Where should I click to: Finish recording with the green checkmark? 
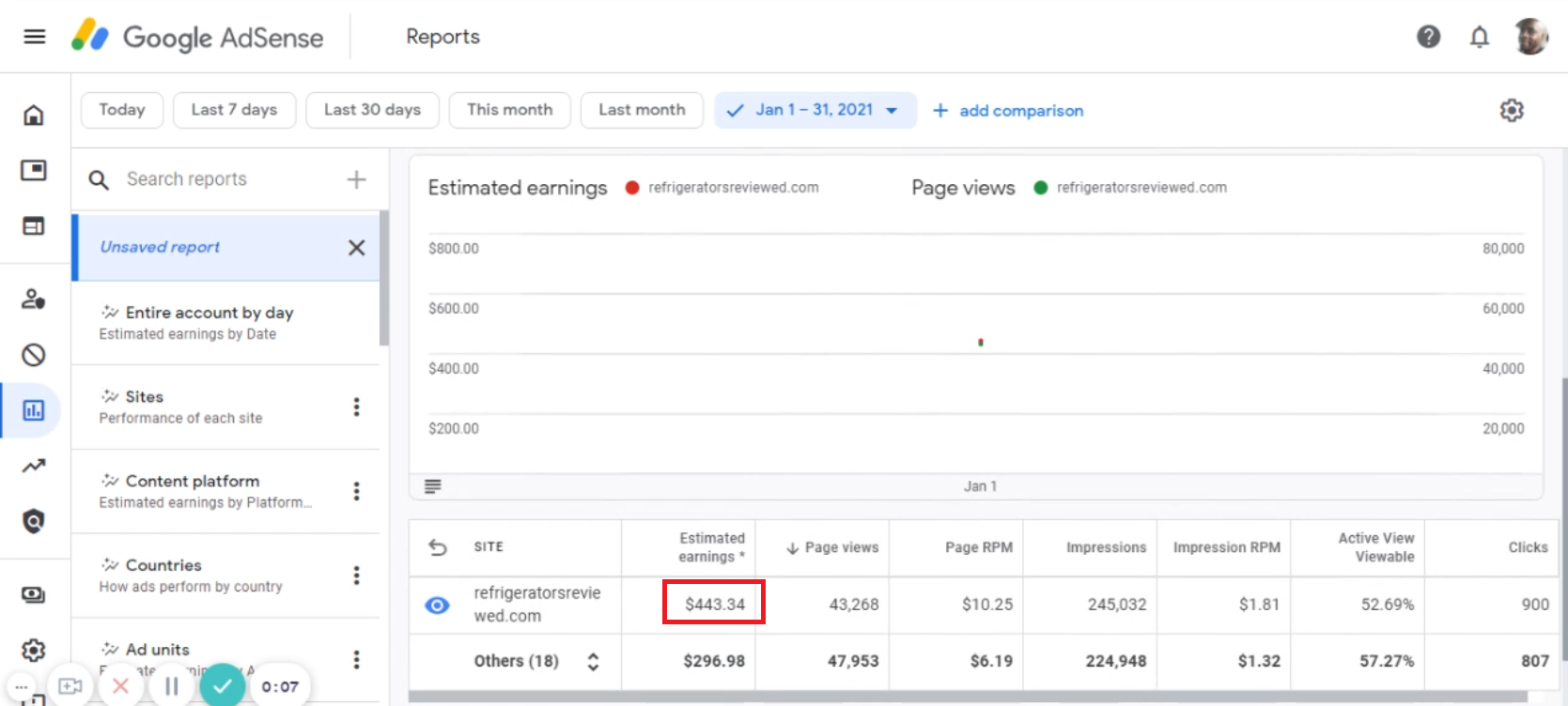[222, 686]
